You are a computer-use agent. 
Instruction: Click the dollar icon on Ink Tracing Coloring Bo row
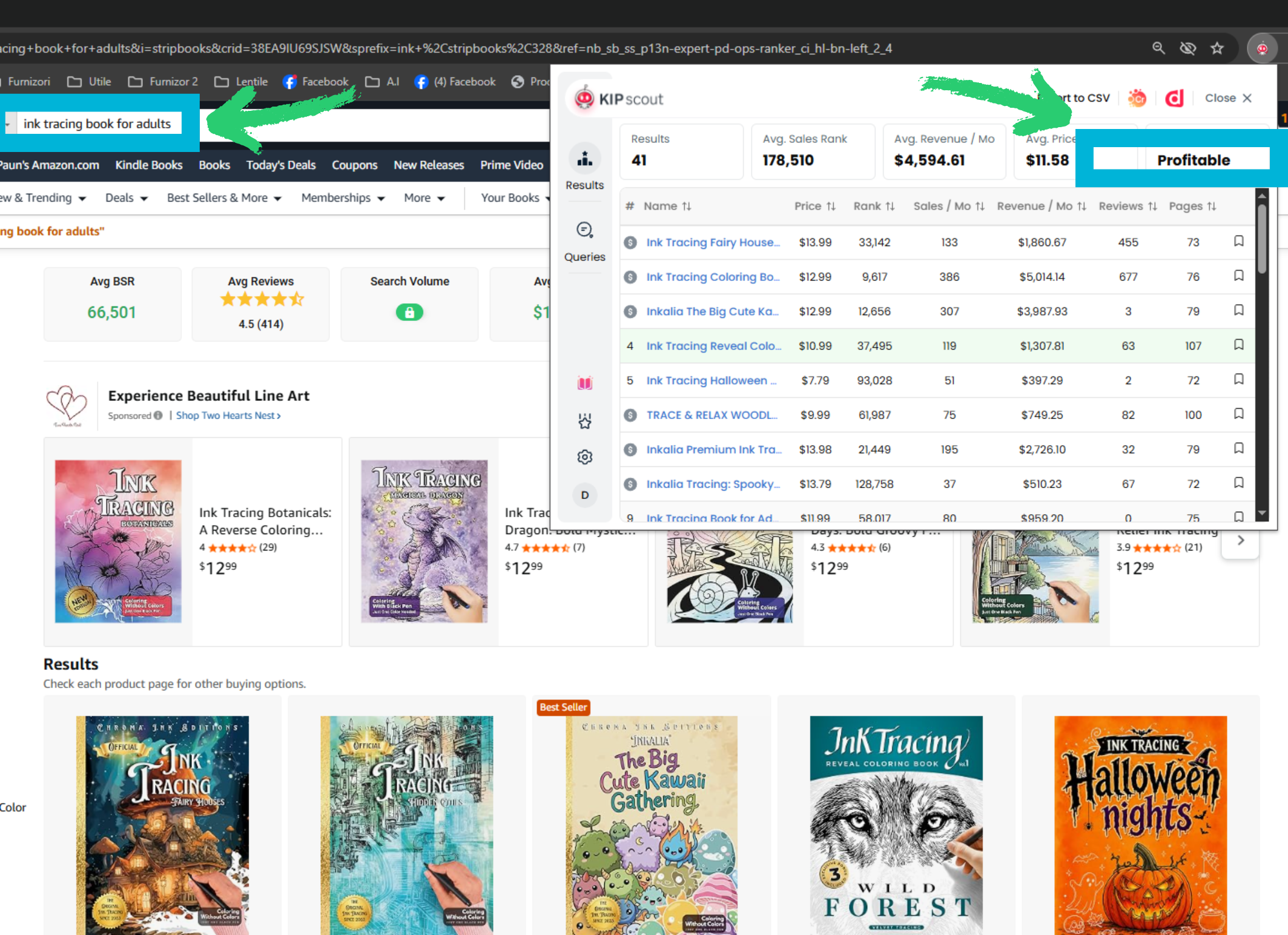click(630, 277)
